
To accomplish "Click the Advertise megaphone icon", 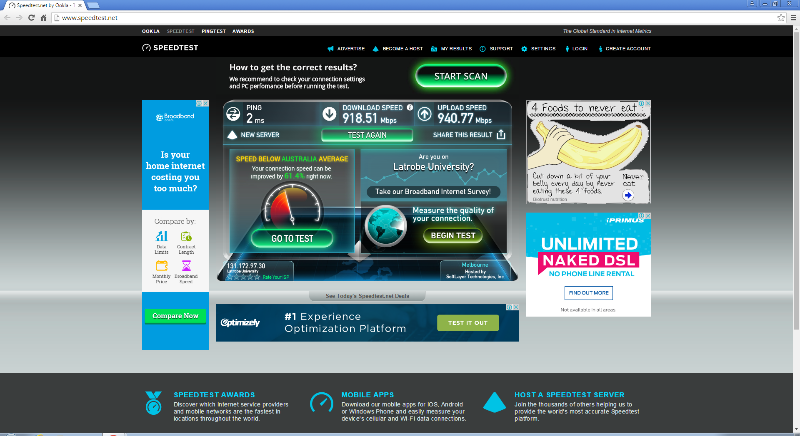I will point(331,49).
